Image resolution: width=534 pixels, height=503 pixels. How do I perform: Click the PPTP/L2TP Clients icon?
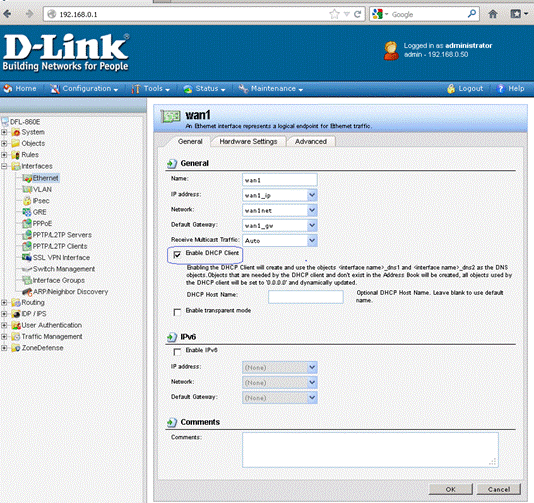click(27, 246)
